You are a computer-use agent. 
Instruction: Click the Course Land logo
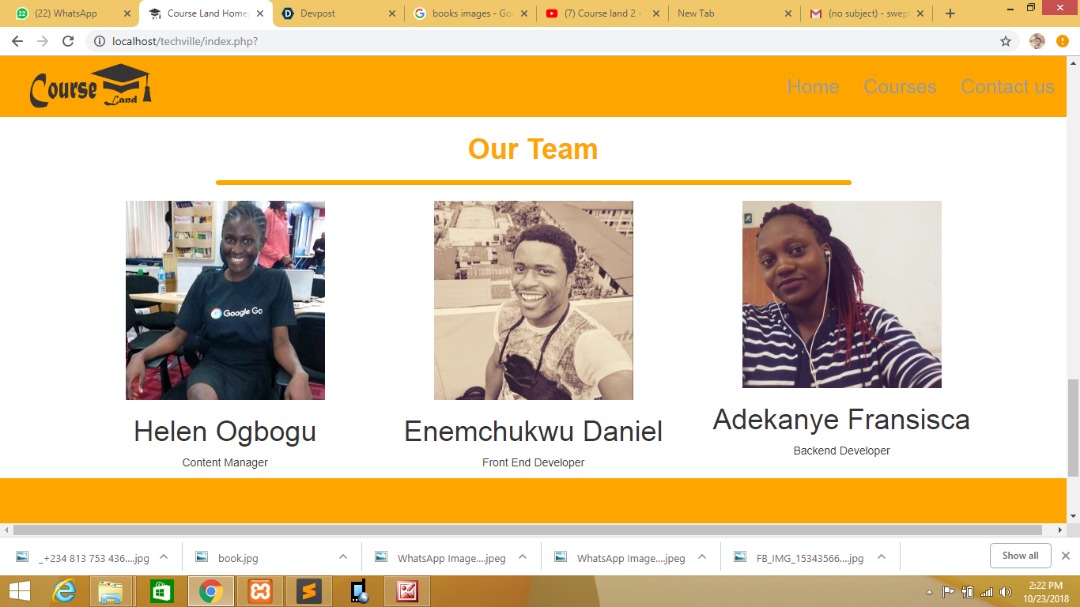pyautogui.click(x=90, y=86)
